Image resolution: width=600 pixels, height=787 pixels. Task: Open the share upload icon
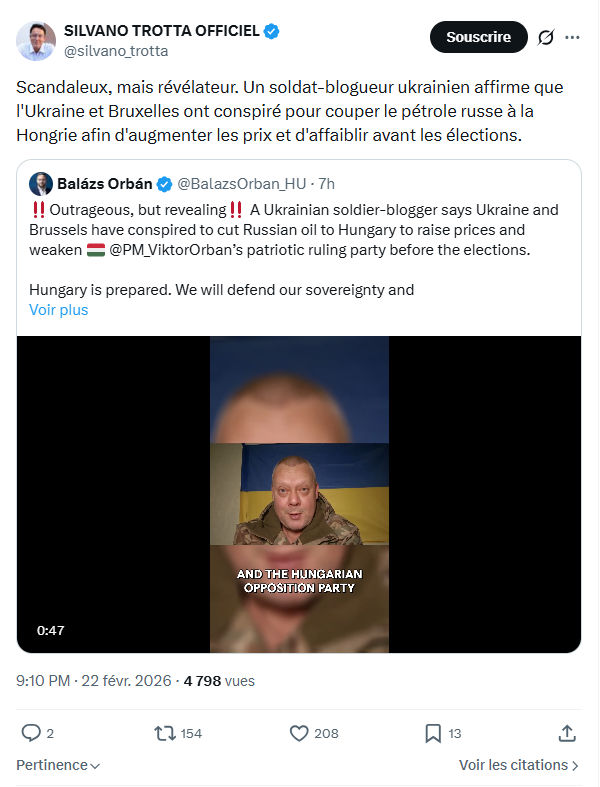(567, 733)
